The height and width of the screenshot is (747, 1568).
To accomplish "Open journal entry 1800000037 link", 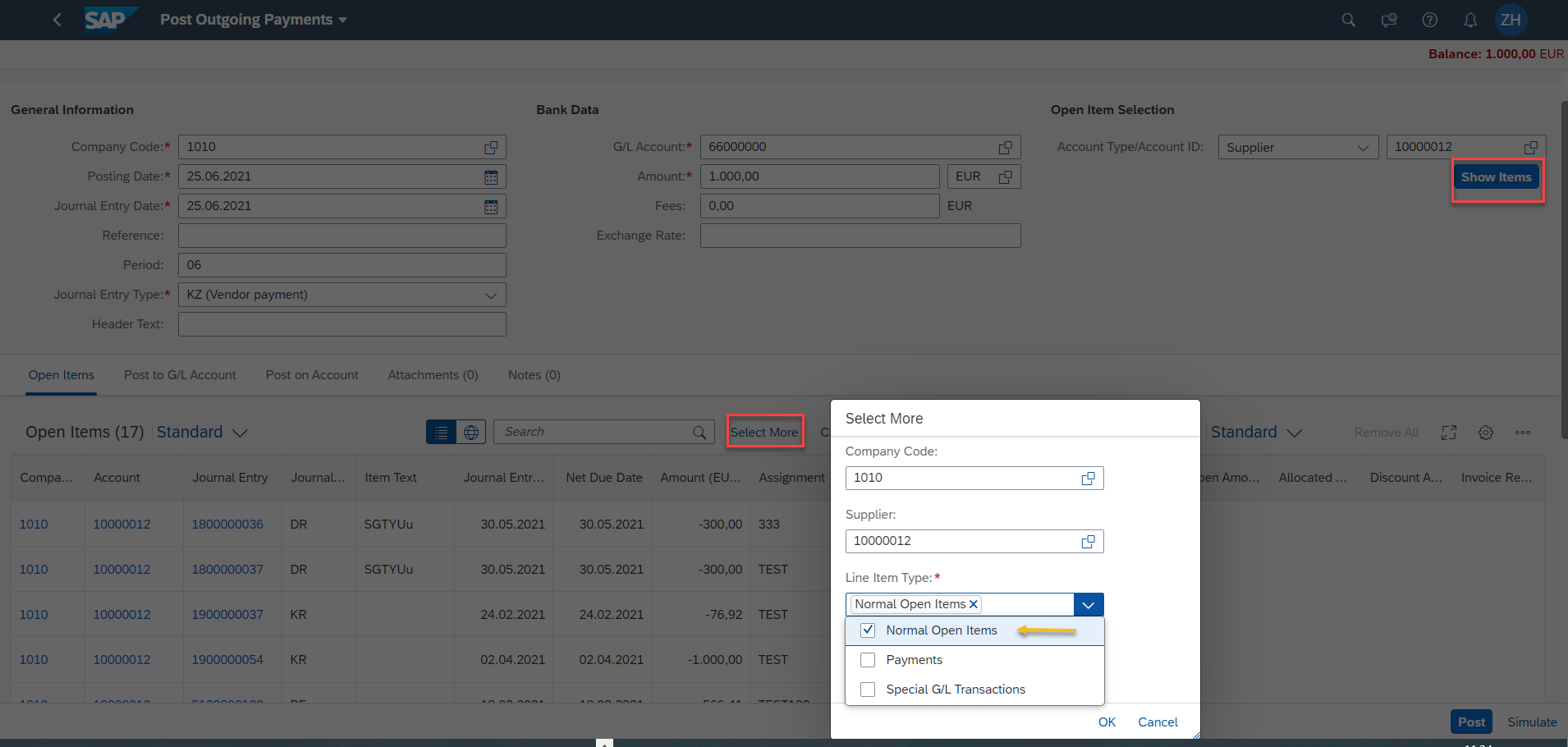I will coord(227,570).
